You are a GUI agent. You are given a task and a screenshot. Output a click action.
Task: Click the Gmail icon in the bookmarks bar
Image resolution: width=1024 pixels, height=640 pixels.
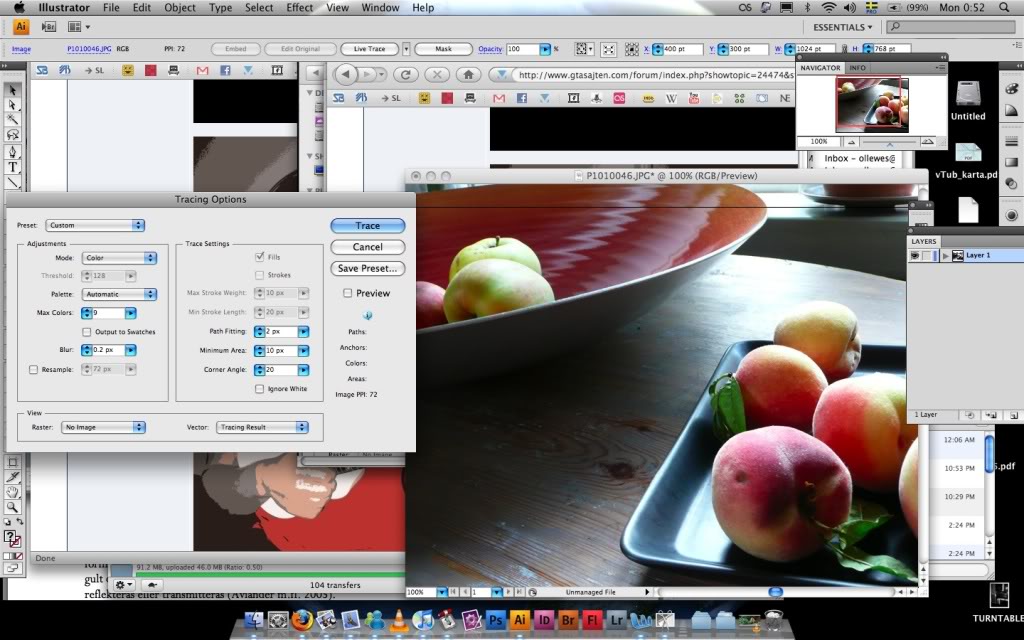498,98
